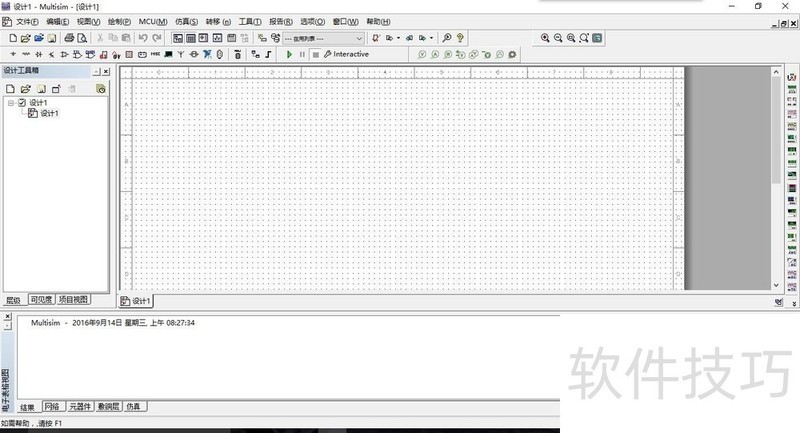This screenshot has width=800, height=433.
Task: Zoom to selected area
Action: click(x=571, y=38)
